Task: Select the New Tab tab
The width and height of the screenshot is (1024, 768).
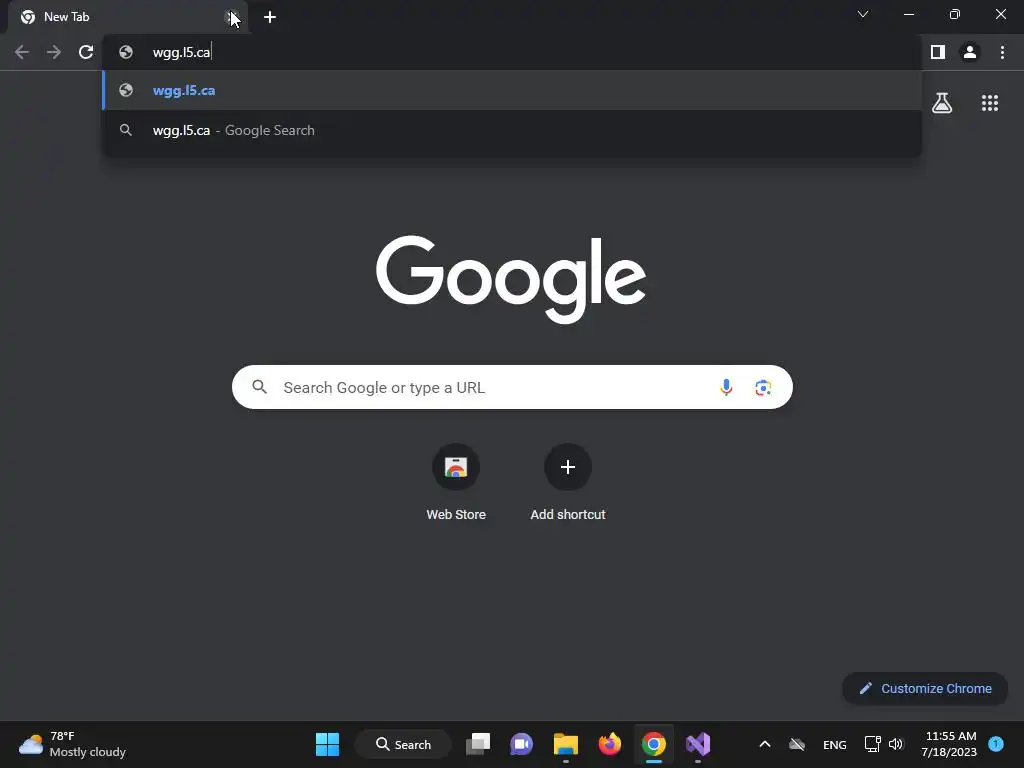Action: tap(127, 17)
